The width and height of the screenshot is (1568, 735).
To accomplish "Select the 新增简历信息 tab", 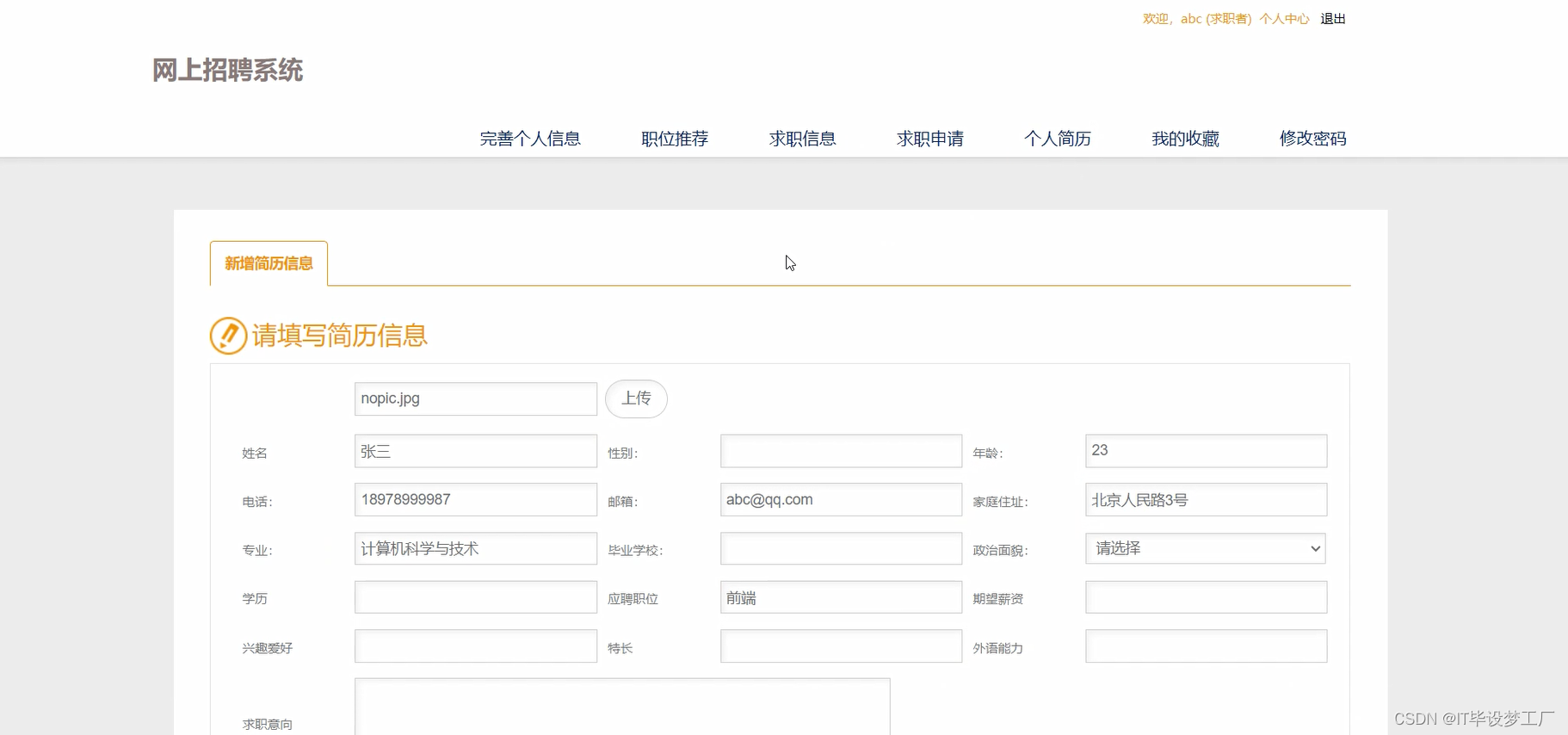I will point(269,263).
